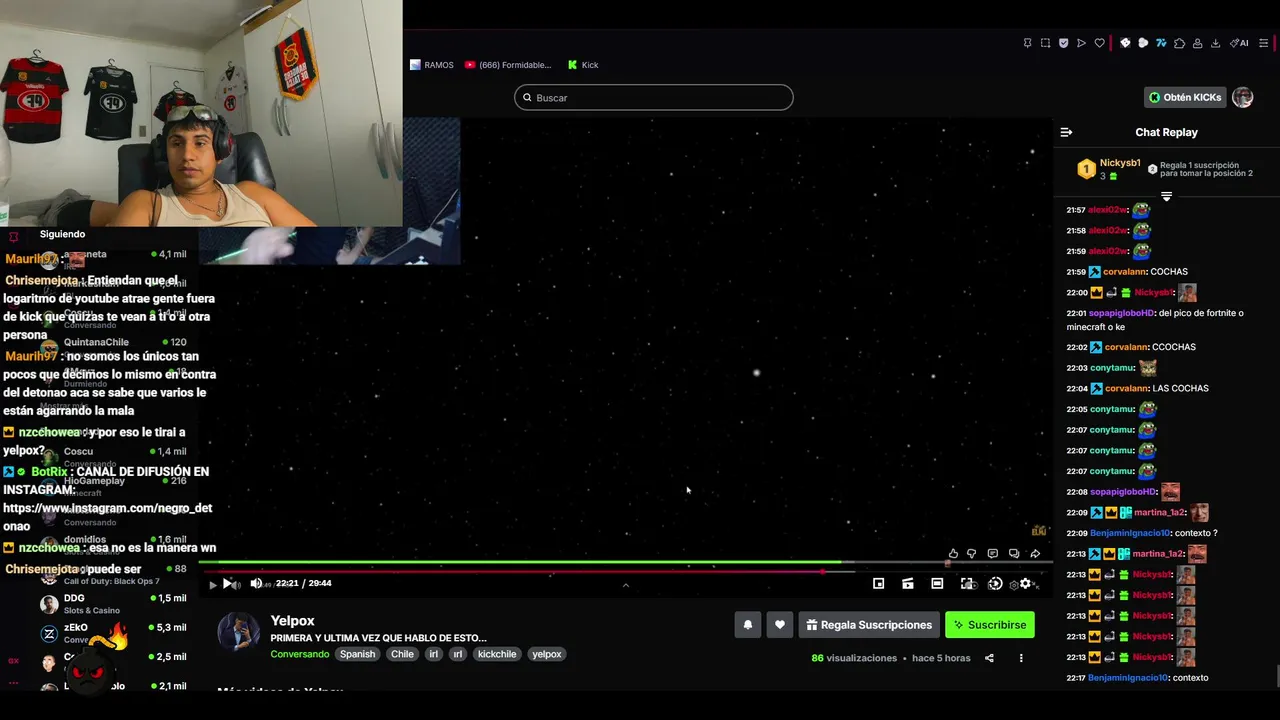Switch to the RAMOS tab
Screen dimensions: 1280x720
(432, 65)
